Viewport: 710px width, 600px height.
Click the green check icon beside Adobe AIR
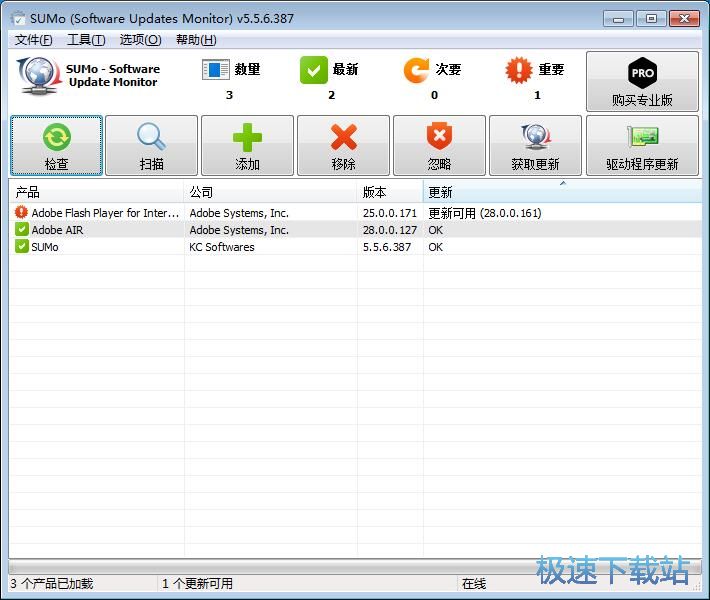[21, 230]
